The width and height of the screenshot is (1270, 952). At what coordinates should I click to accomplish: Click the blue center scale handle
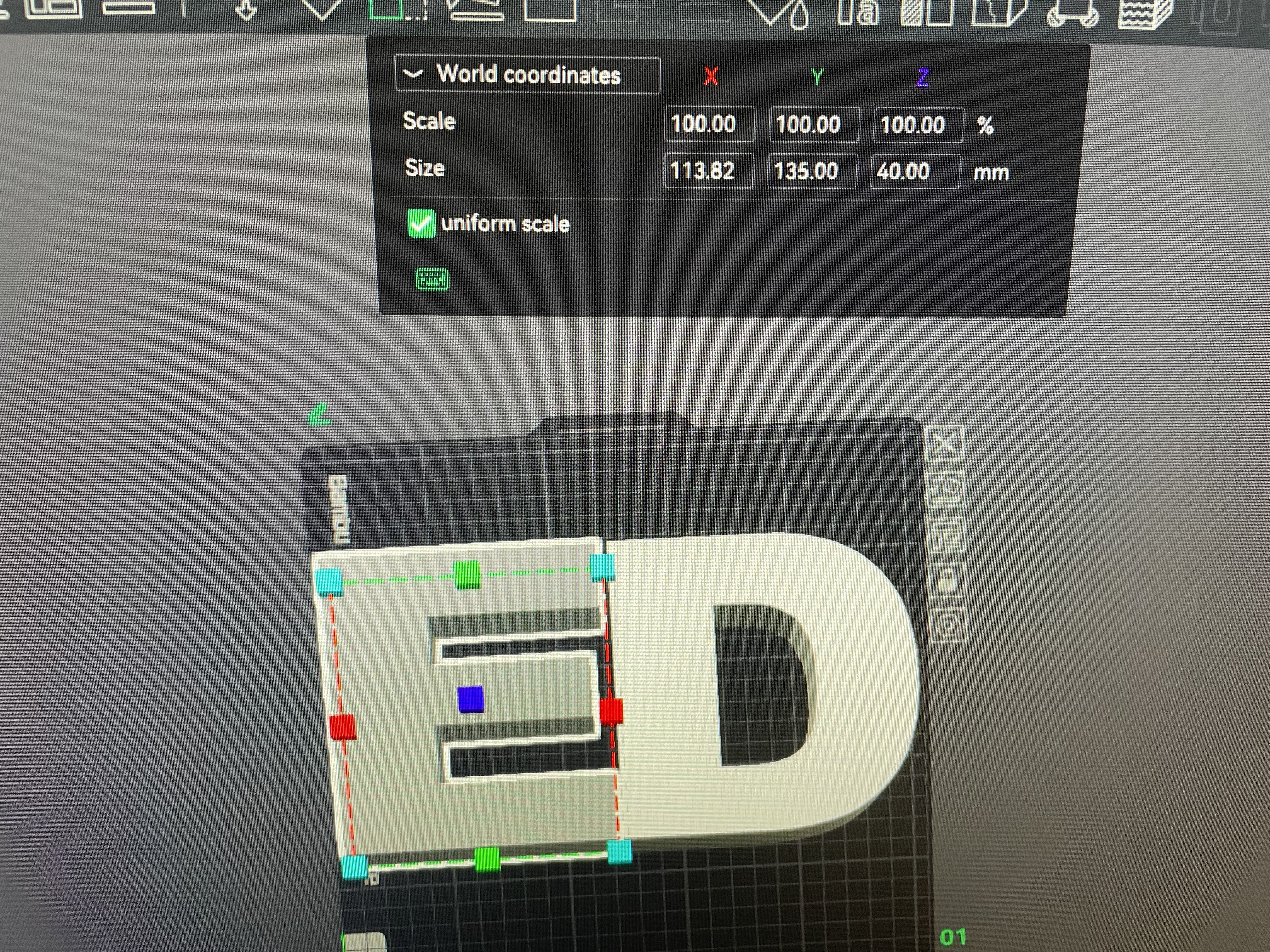coord(471,700)
